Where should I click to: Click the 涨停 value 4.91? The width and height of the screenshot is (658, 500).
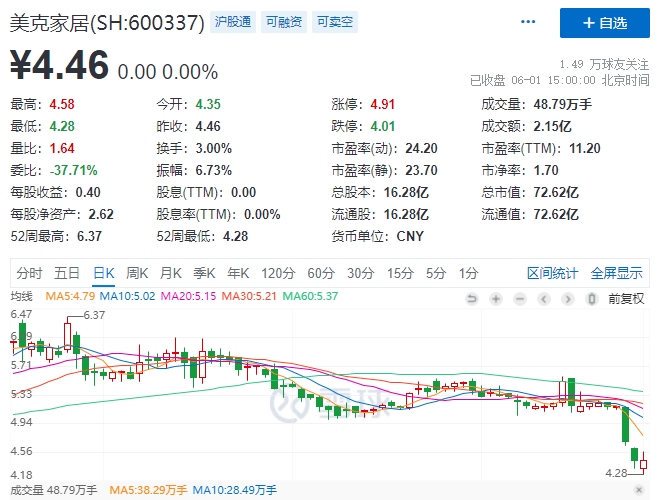tap(383, 104)
